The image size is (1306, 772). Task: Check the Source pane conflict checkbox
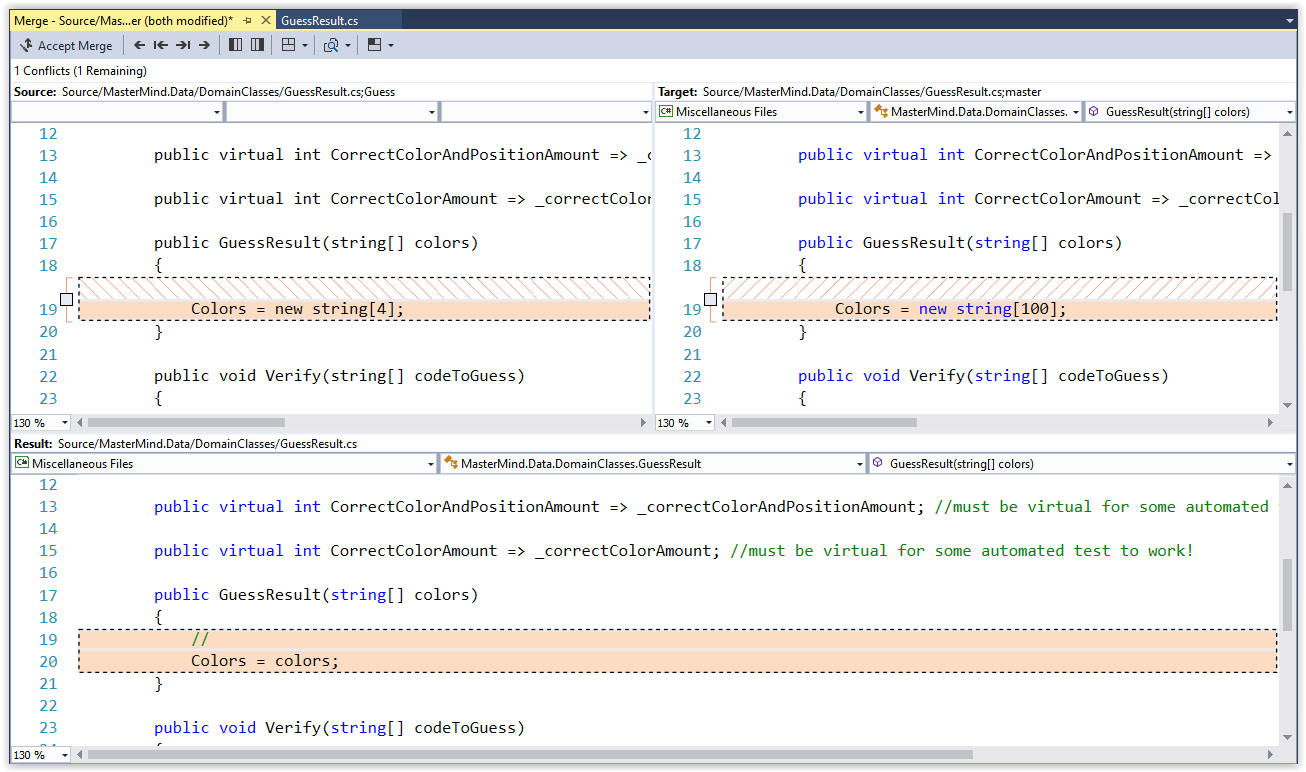pyautogui.click(x=66, y=299)
